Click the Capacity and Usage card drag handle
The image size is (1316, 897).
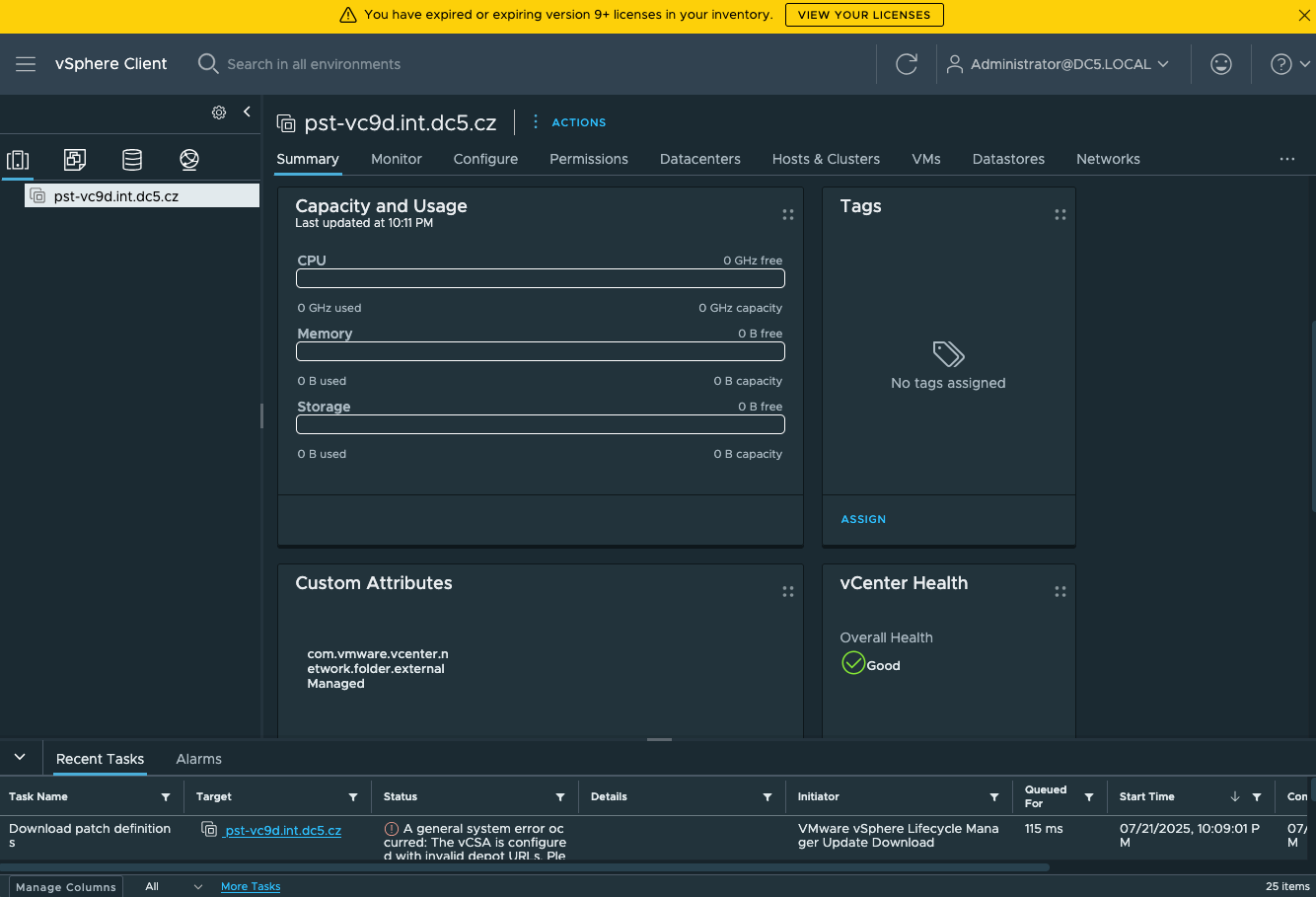click(x=788, y=214)
